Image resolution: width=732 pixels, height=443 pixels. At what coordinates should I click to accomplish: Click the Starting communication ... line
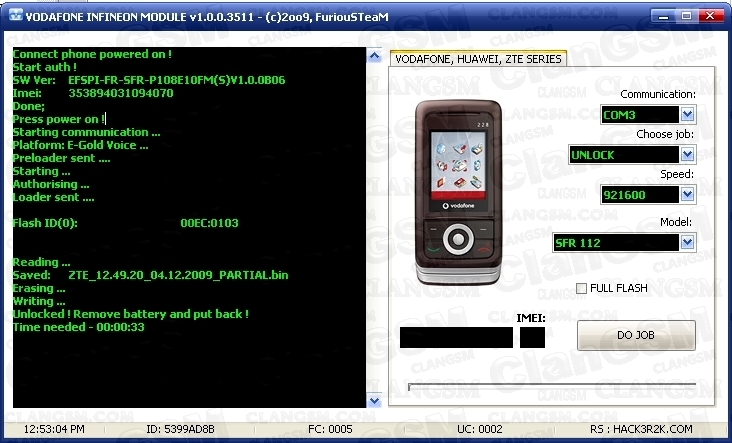pos(86,132)
